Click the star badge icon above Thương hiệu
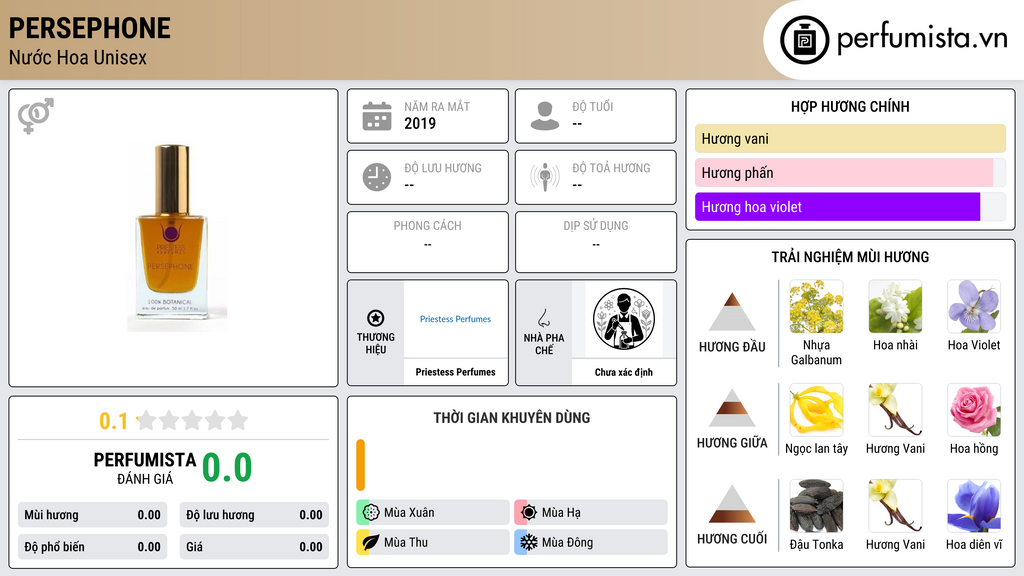The width and height of the screenshot is (1024, 576). (376, 318)
